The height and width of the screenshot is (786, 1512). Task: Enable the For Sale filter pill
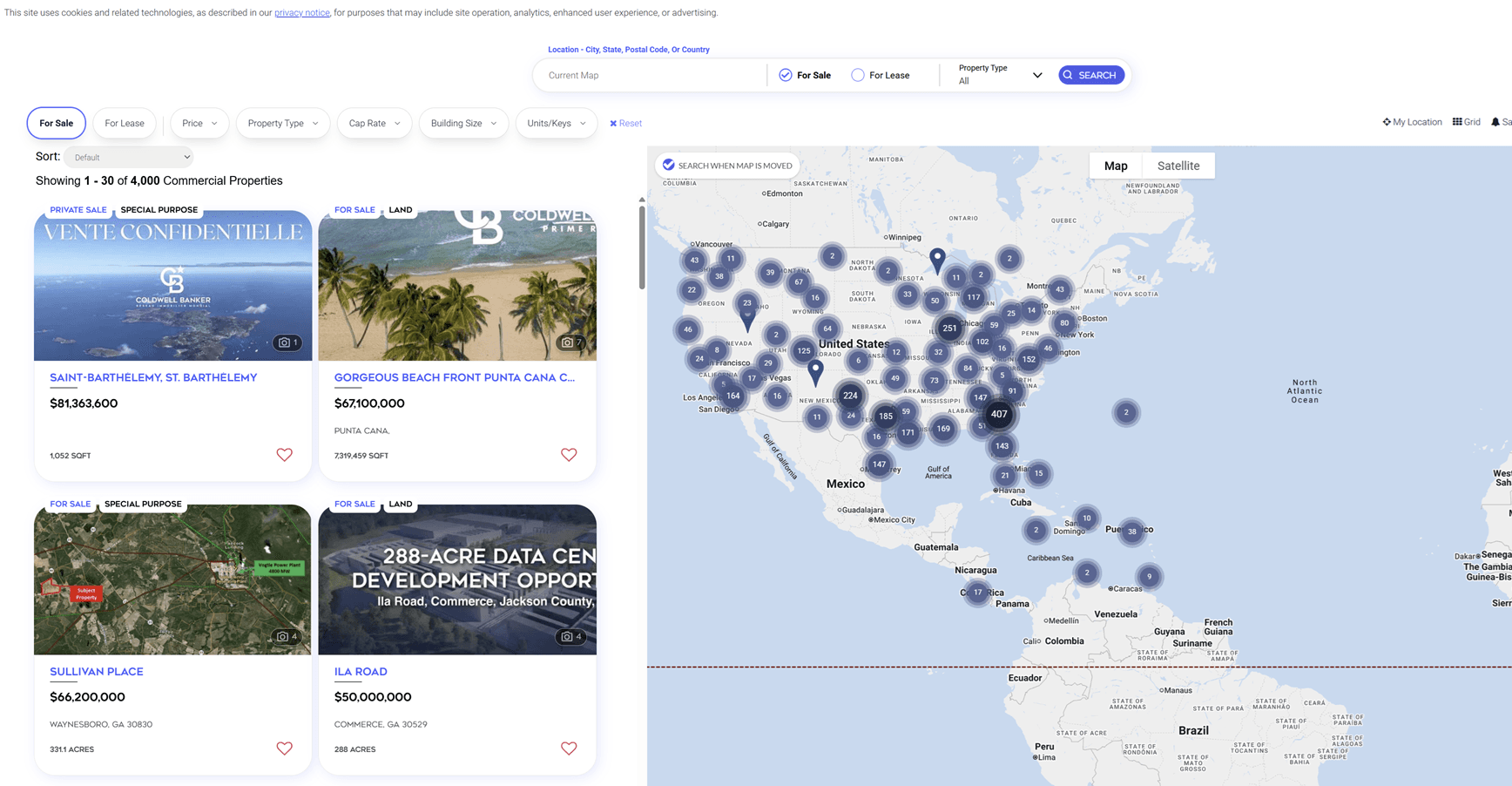(x=57, y=123)
